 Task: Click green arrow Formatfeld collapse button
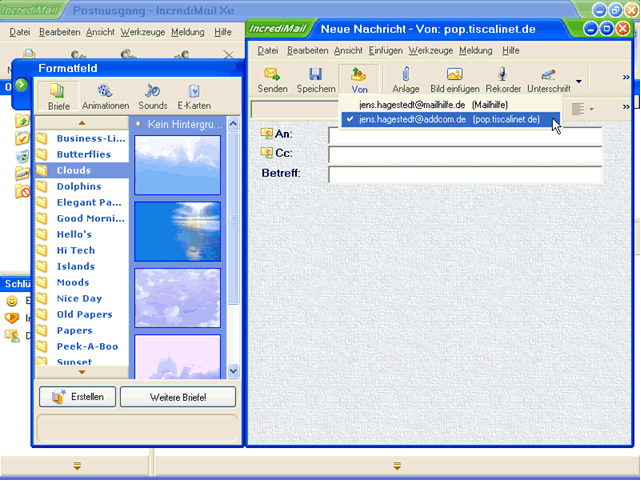point(21,85)
